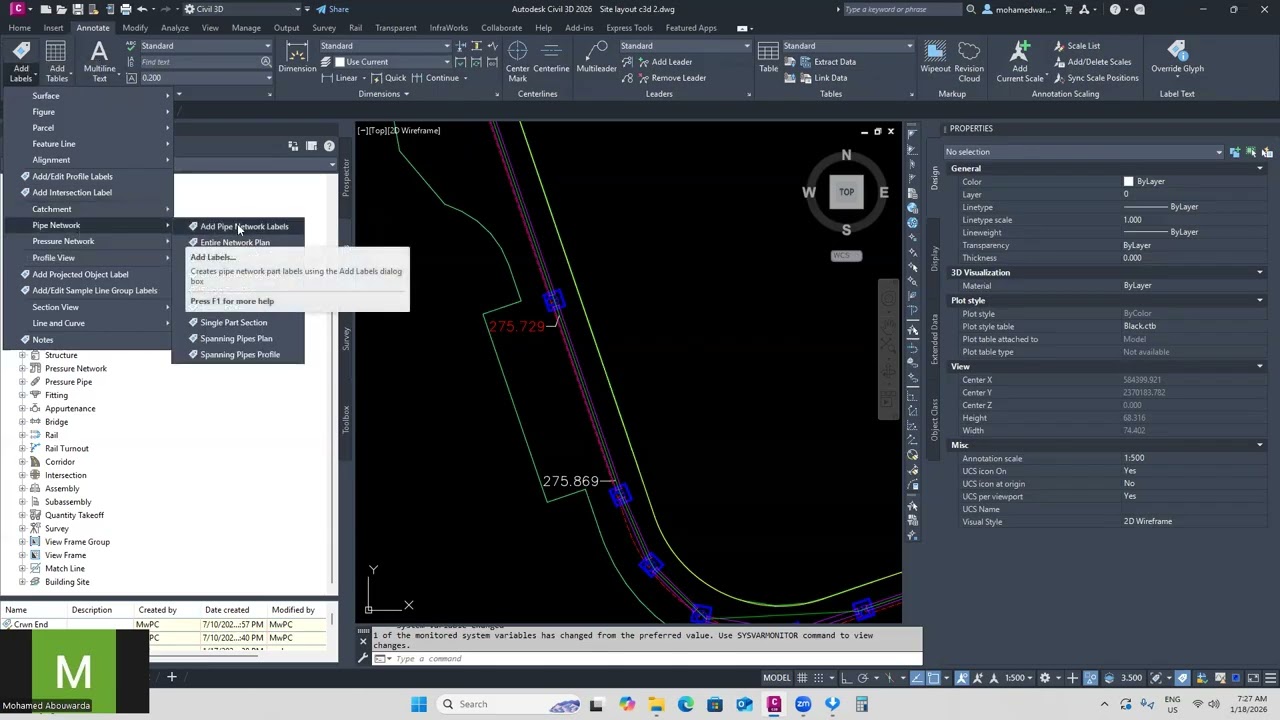
Task: Open the Override Glyph tool
Action: coord(1177,58)
